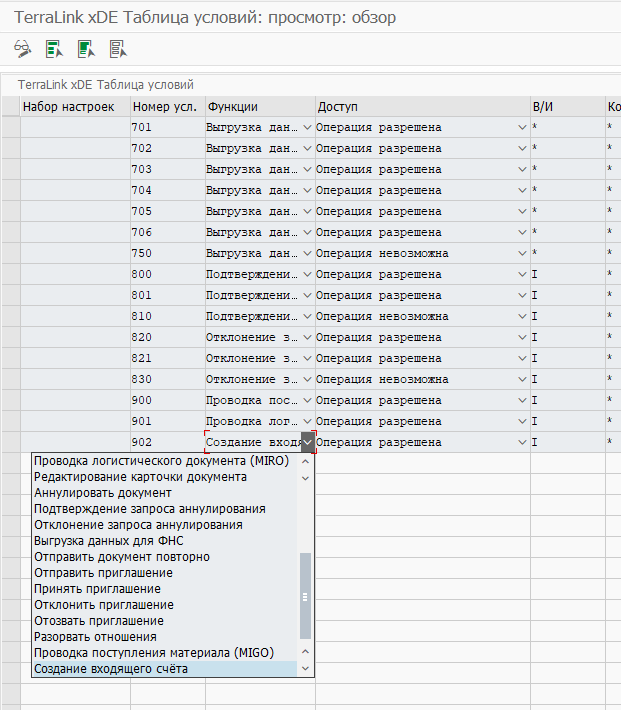Select the row marker for condition 830
Screen dimensions: 621x710
[10, 379]
